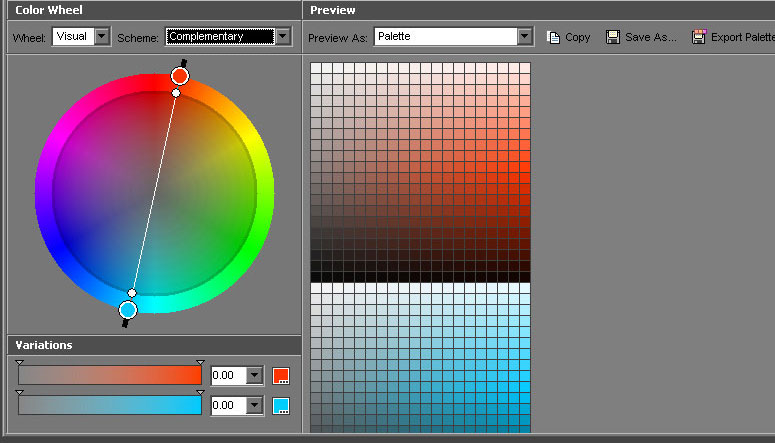Open the blue color swatch picker
Image resolution: width=775 pixels, height=443 pixels.
pos(281,406)
